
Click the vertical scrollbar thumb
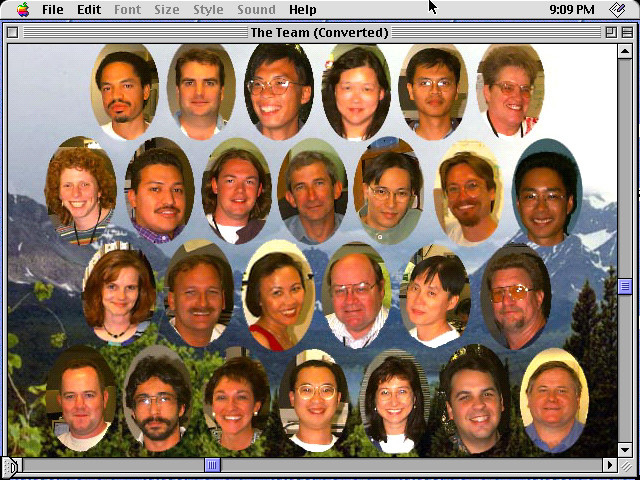coord(626,287)
